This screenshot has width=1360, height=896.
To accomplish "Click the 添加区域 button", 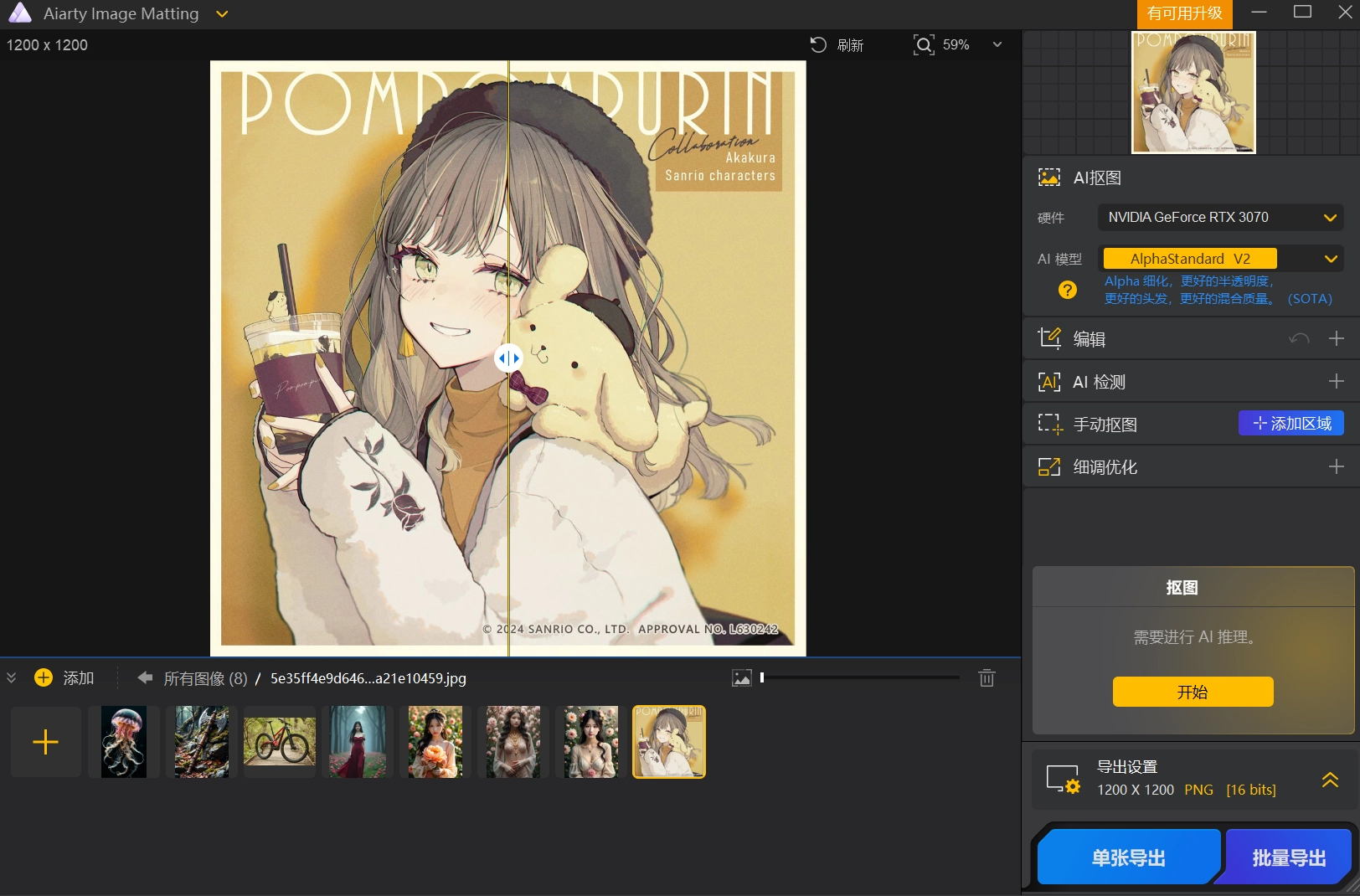I will (x=1291, y=423).
